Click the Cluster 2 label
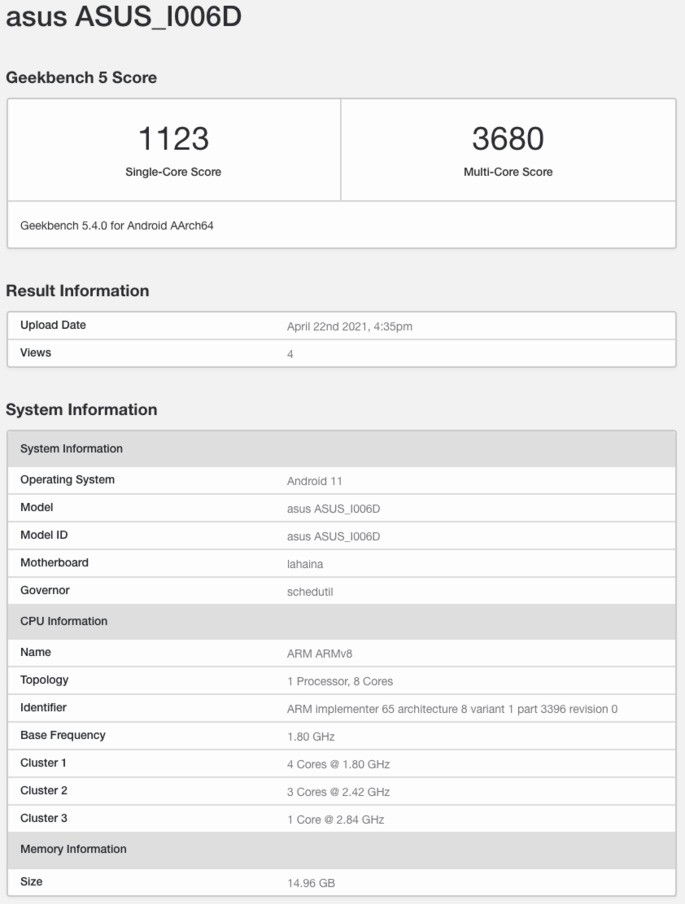This screenshot has height=904, width=685. click(x=44, y=790)
